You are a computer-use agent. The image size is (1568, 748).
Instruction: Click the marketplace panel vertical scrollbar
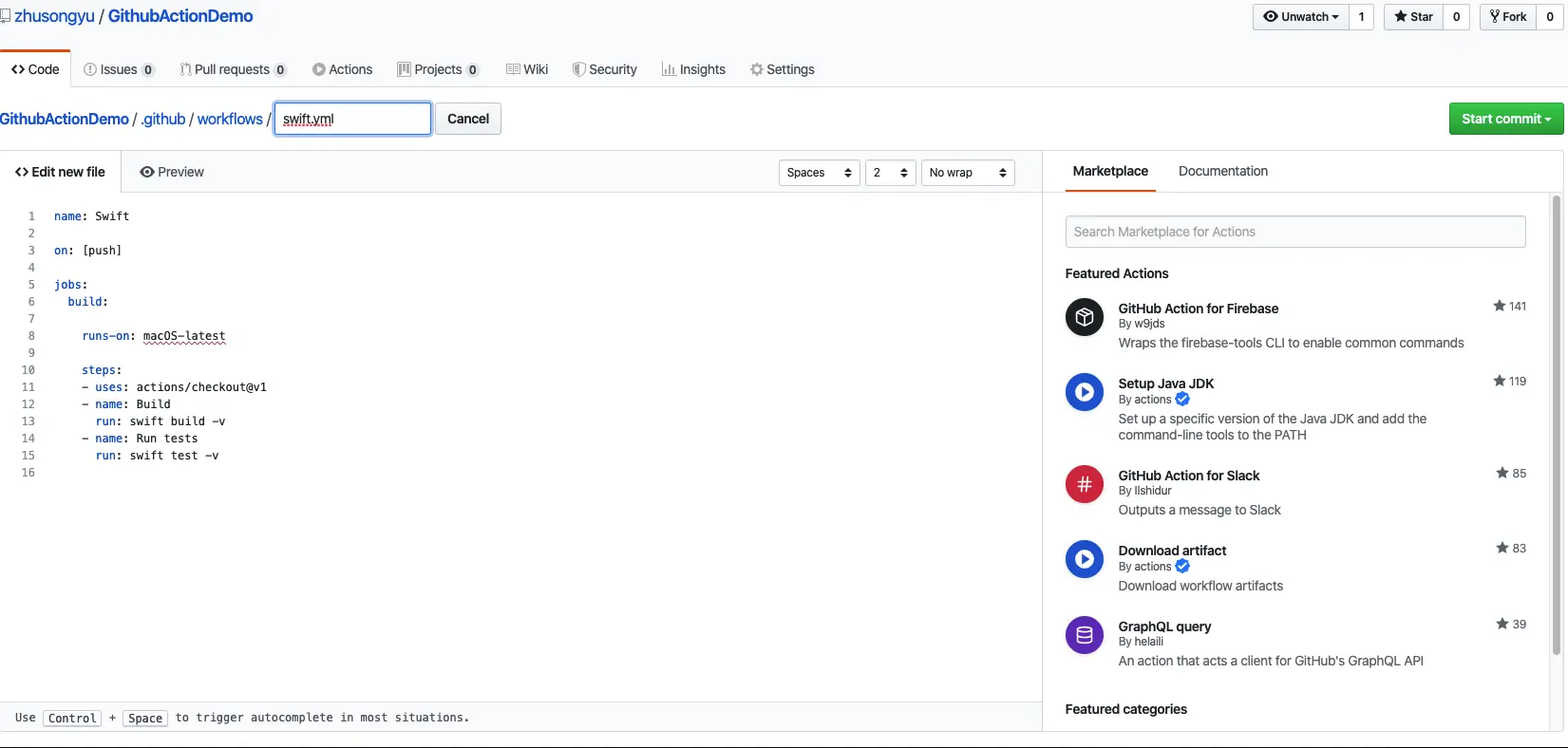(1556, 425)
